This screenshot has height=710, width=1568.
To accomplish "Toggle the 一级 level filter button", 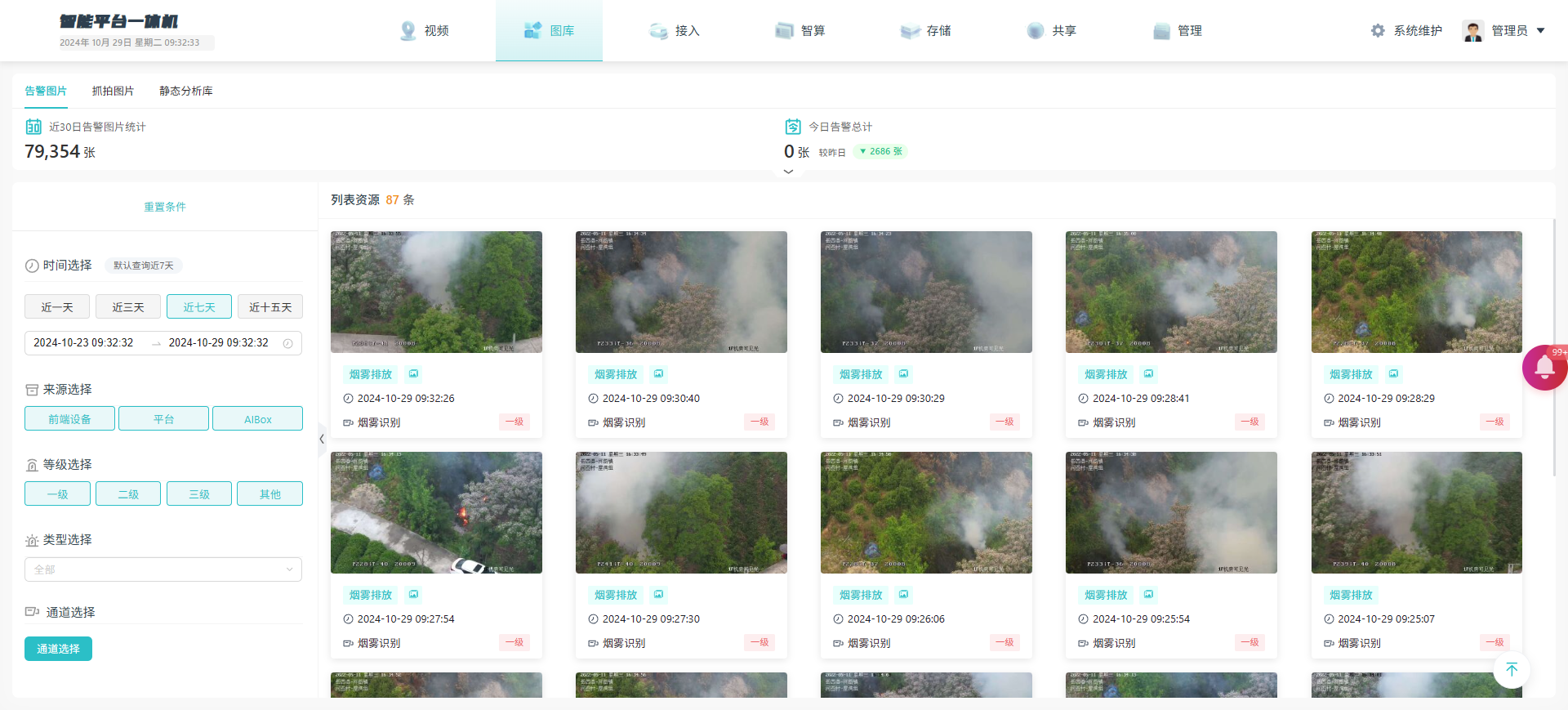I will point(57,494).
